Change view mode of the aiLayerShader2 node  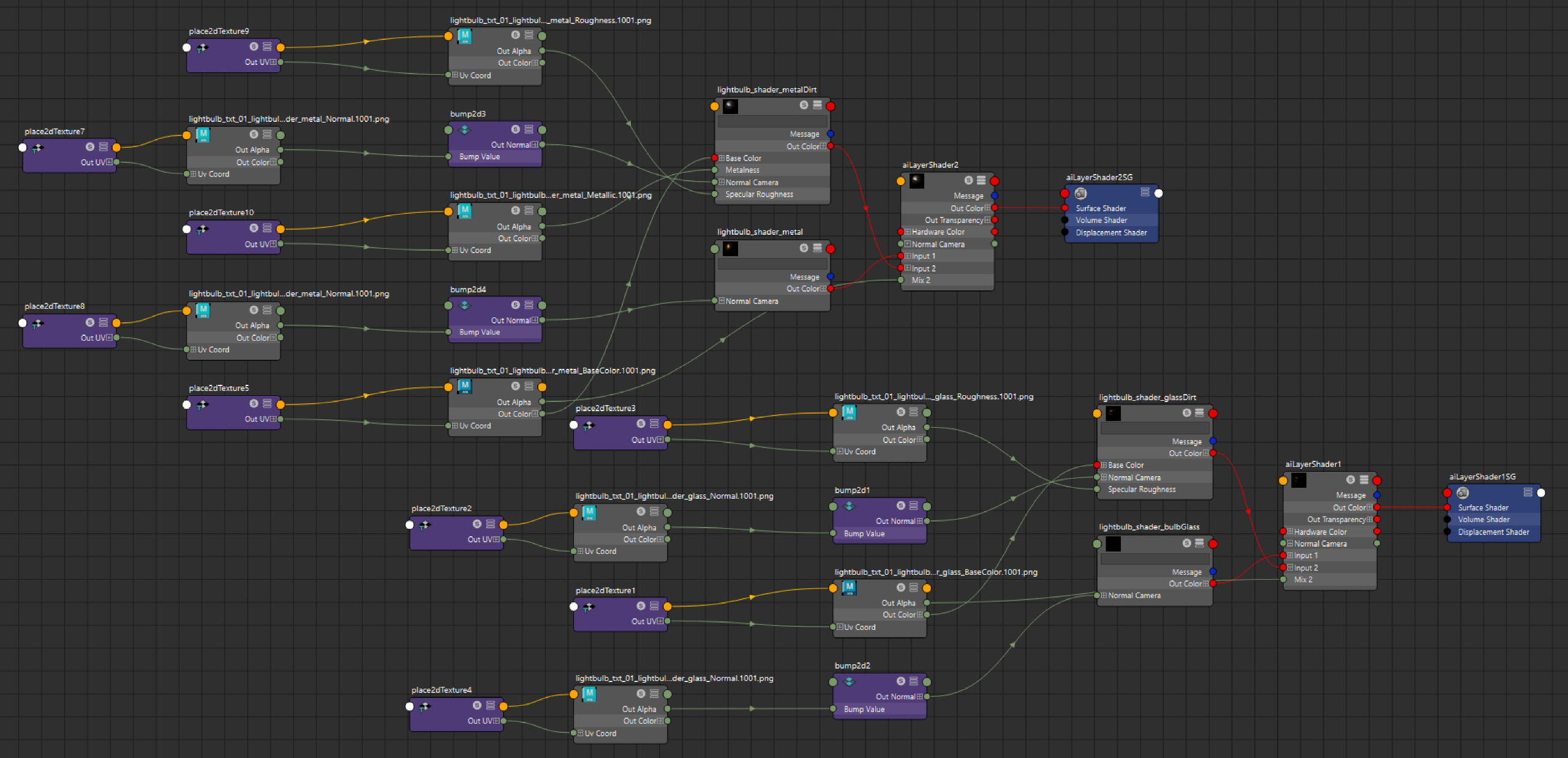[x=981, y=181]
